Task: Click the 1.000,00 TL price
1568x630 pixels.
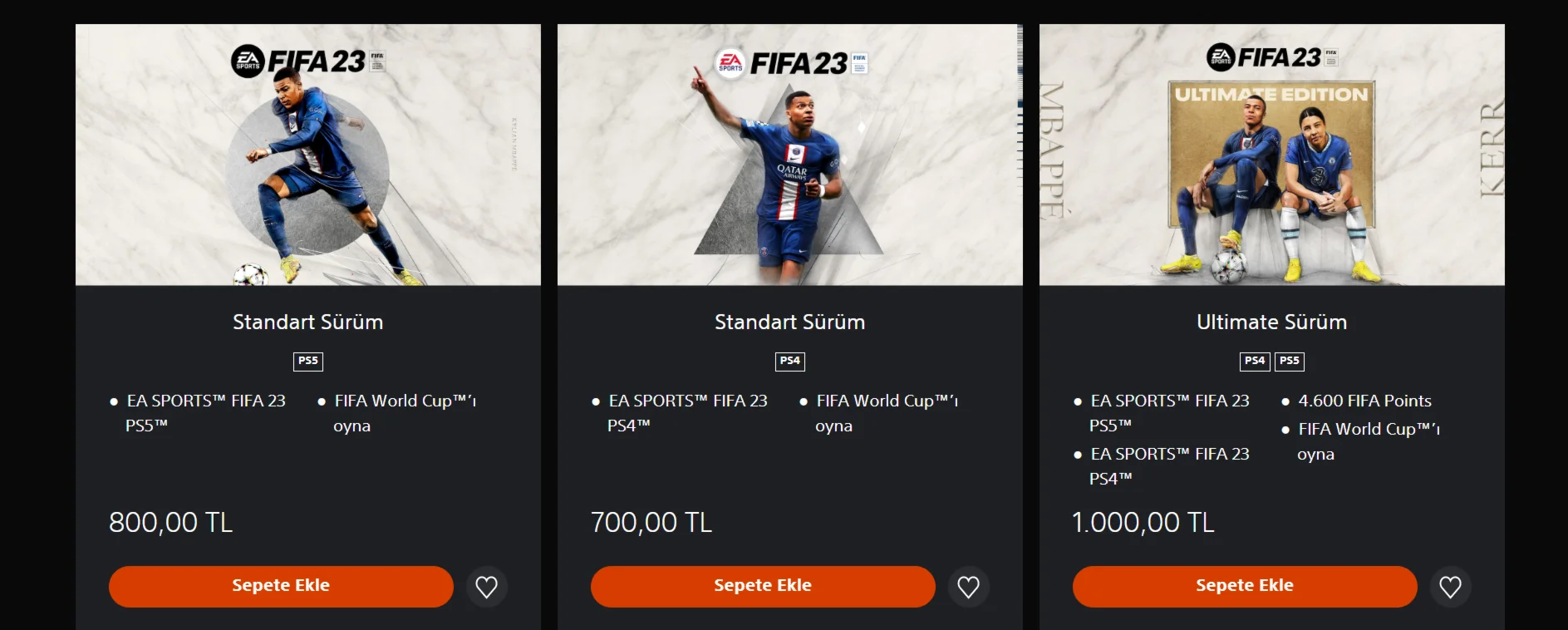Action: [x=1143, y=522]
